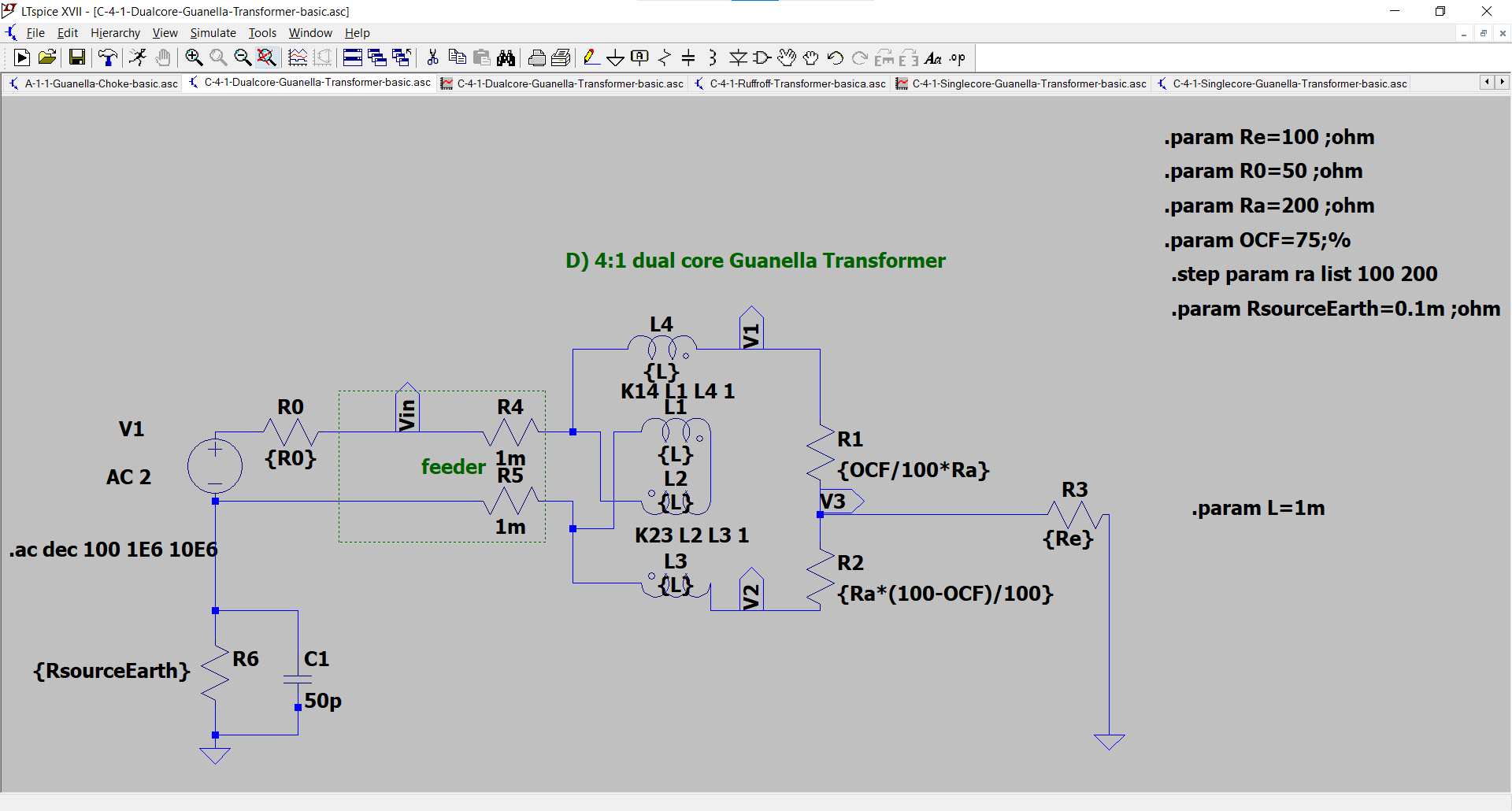
Task: Select the Wire drawing tool
Action: coord(591,57)
